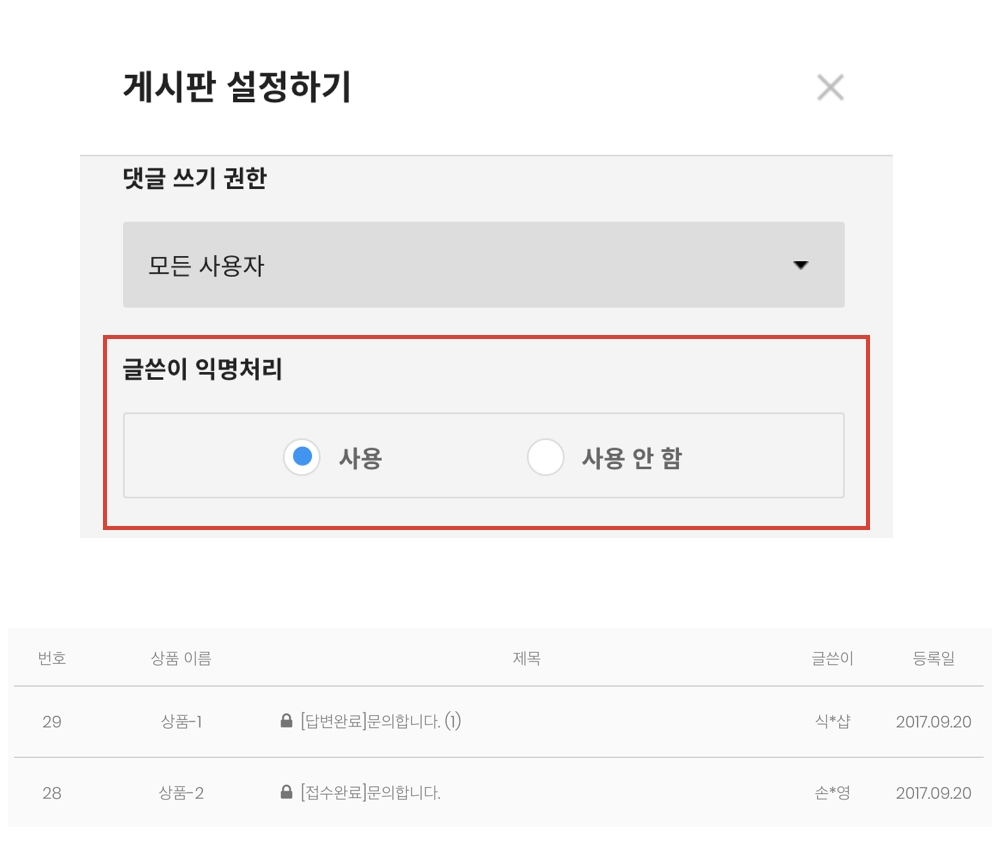Click the 제목 column header
Image resolution: width=1000 pixels, height=841 pixels.
click(x=527, y=658)
